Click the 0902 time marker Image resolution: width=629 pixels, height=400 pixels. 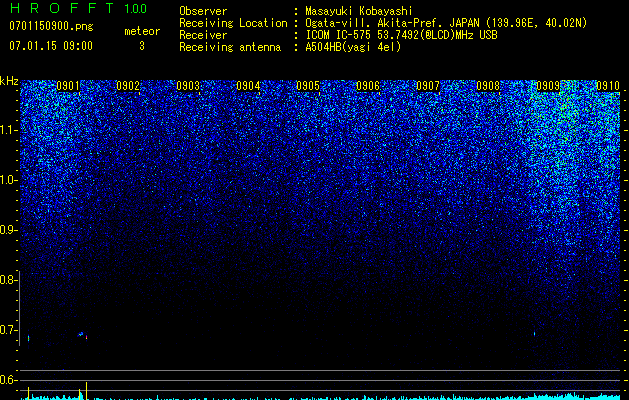tap(128, 86)
